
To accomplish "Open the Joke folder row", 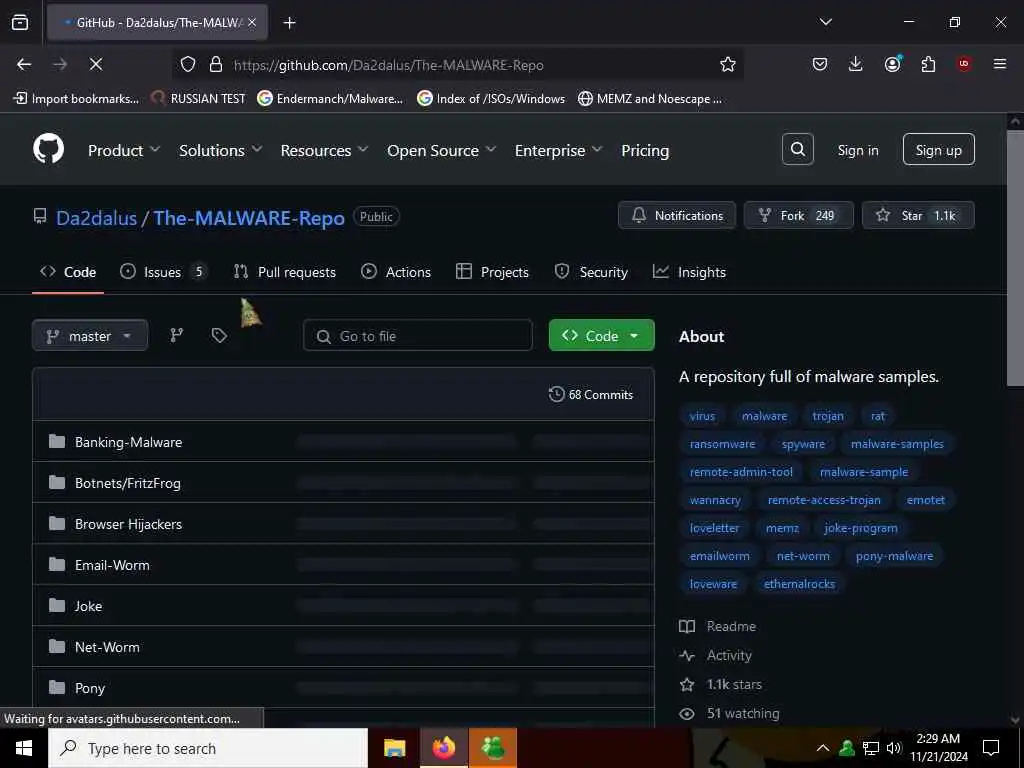I will (343, 606).
